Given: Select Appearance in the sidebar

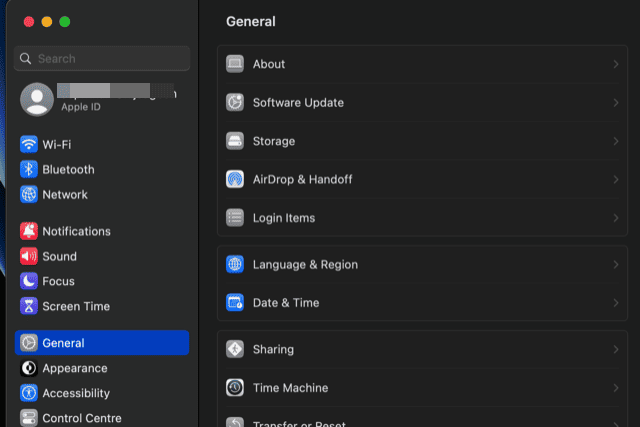Looking at the screenshot, I should [74, 368].
